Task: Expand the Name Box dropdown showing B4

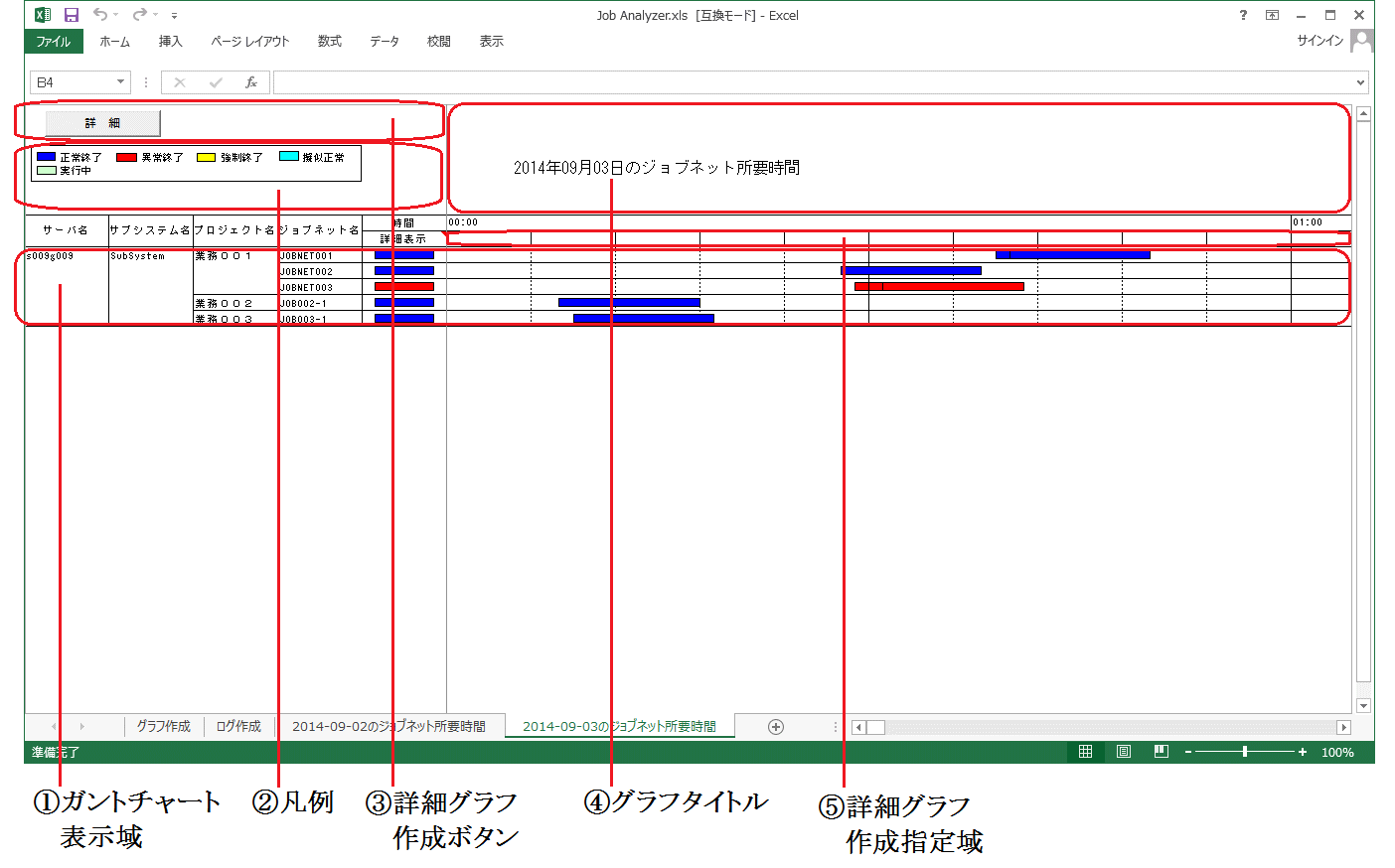Action: tap(120, 82)
